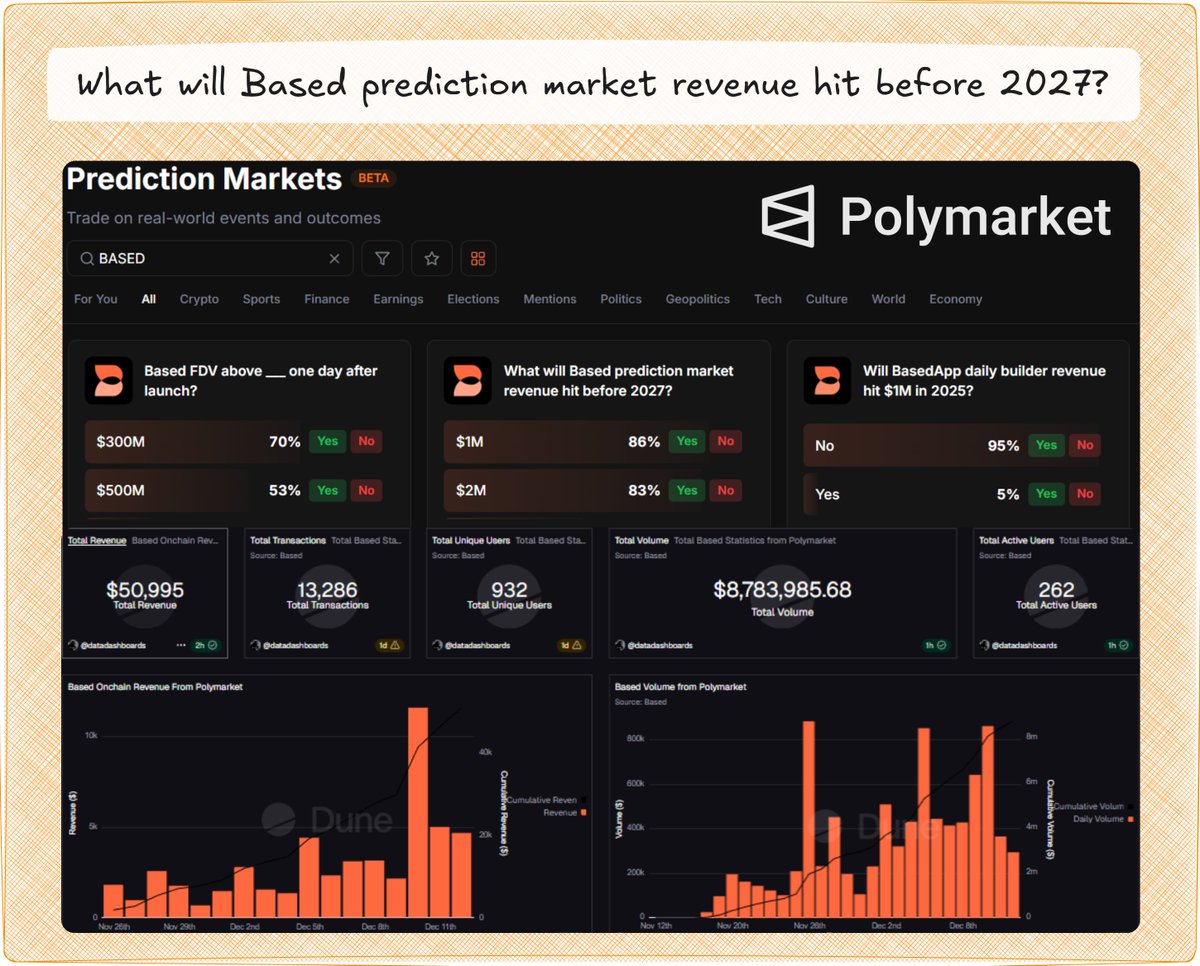1200x966 pixels.
Task: Switch to grid view icon
Action: tap(478, 259)
